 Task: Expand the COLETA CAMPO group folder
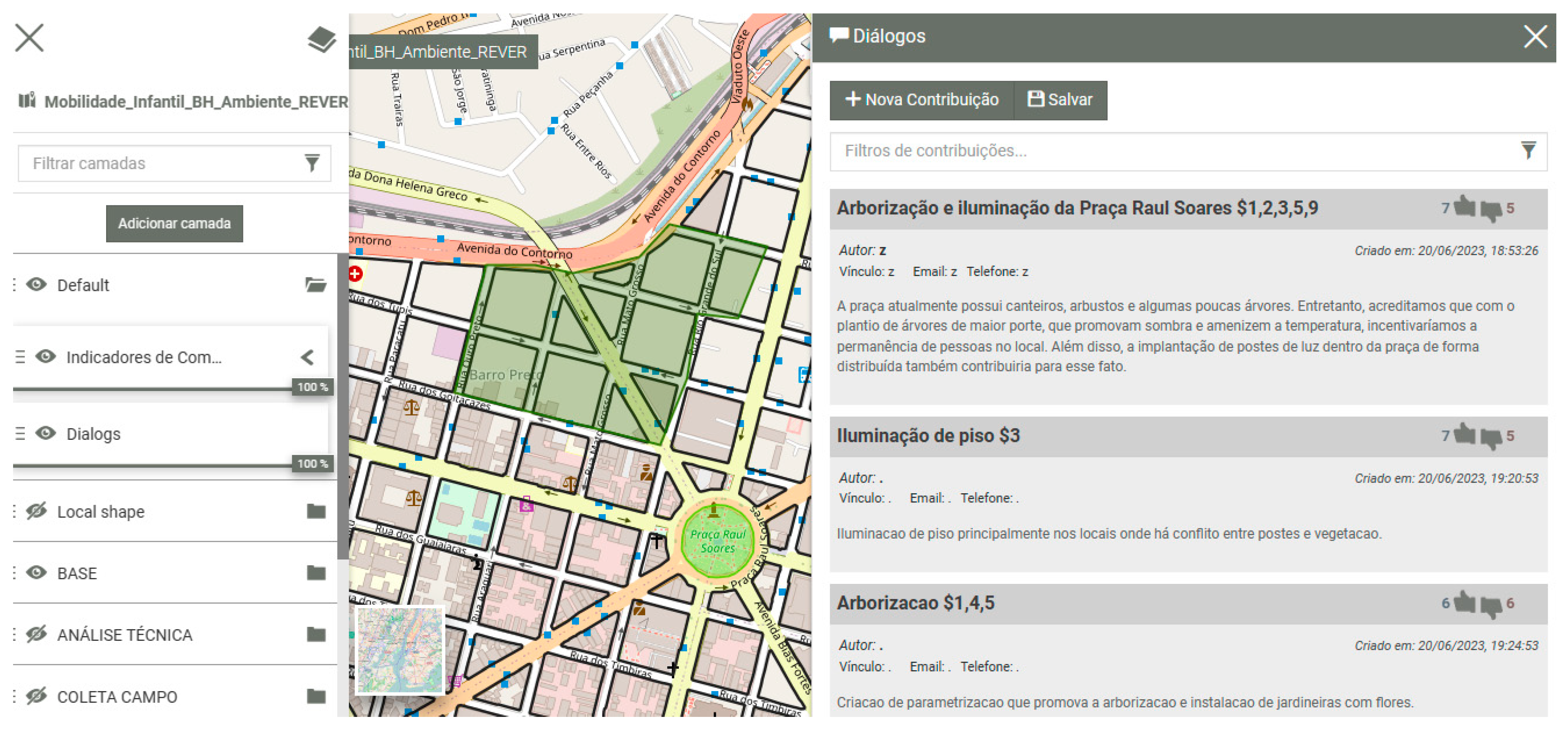[x=316, y=696]
